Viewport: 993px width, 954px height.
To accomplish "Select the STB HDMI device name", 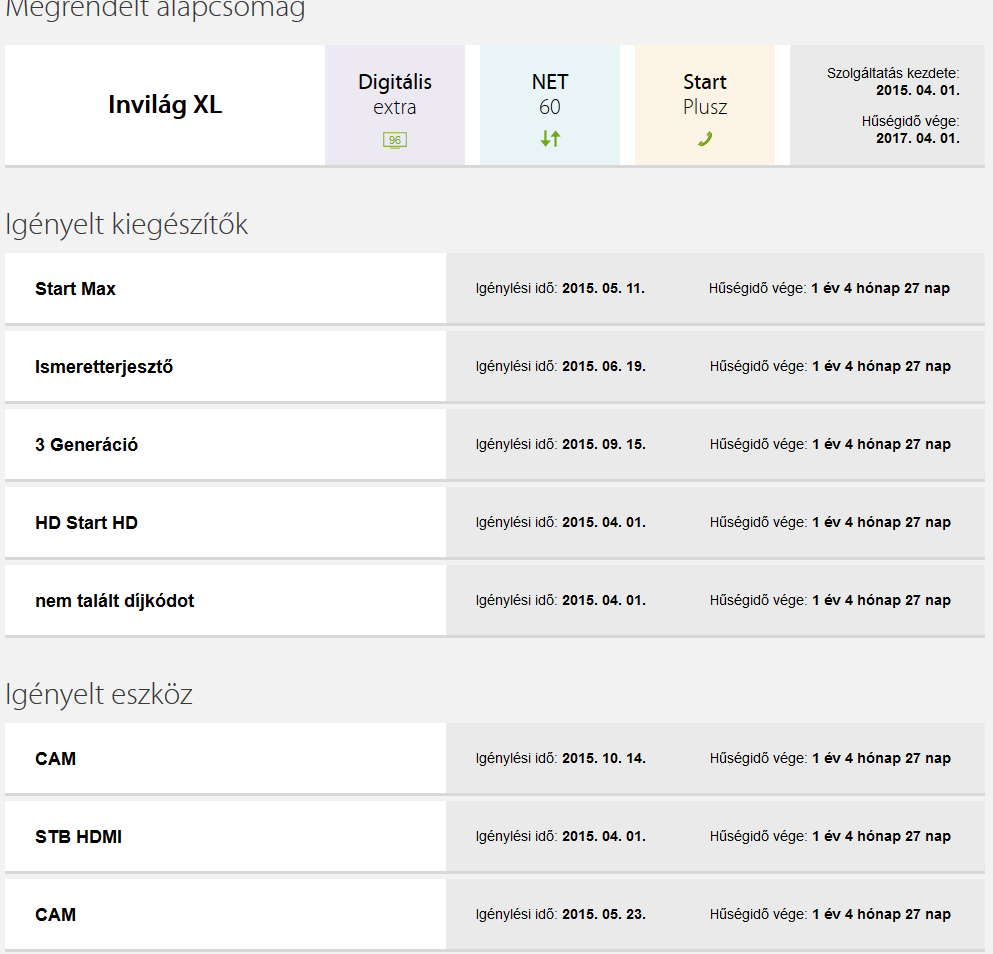I will tap(78, 837).
